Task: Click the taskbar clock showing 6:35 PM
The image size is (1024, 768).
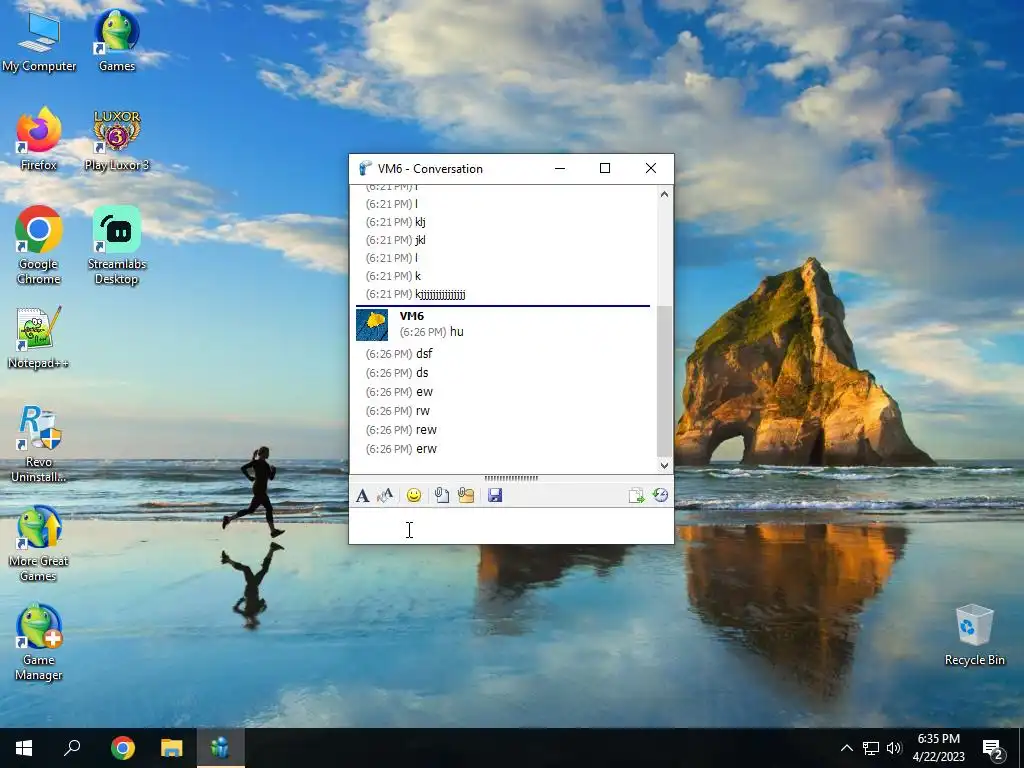Action: pyautogui.click(x=938, y=748)
